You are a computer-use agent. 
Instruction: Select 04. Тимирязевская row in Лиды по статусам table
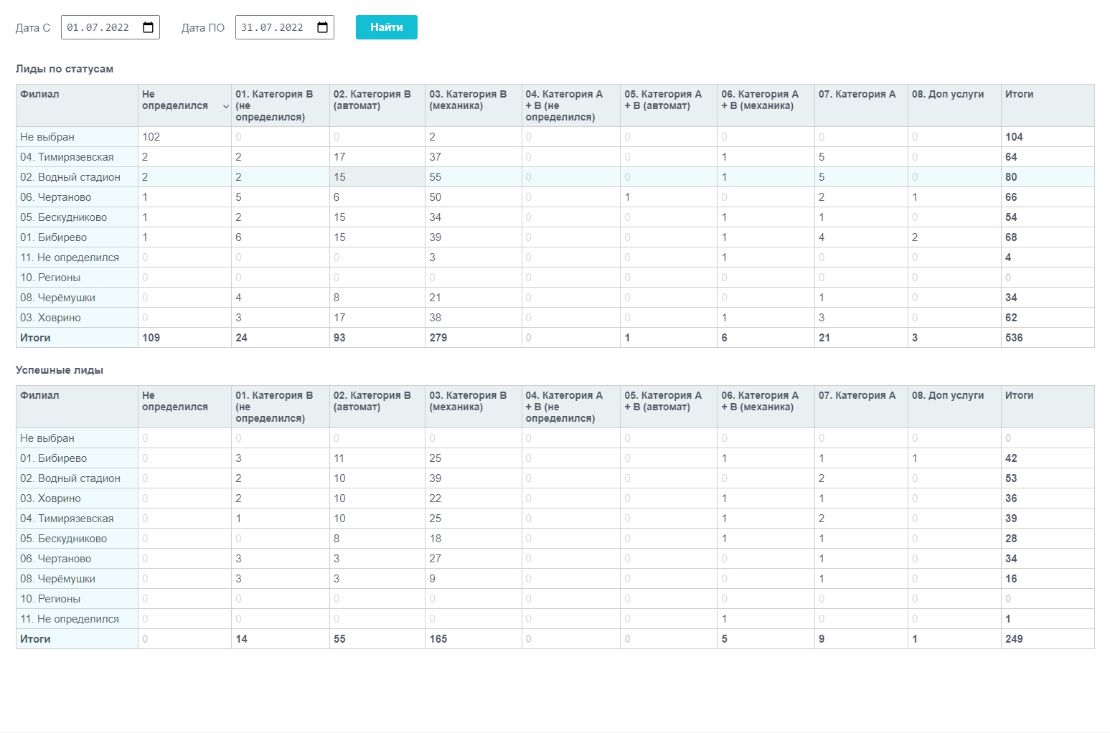[x=66, y=157]
